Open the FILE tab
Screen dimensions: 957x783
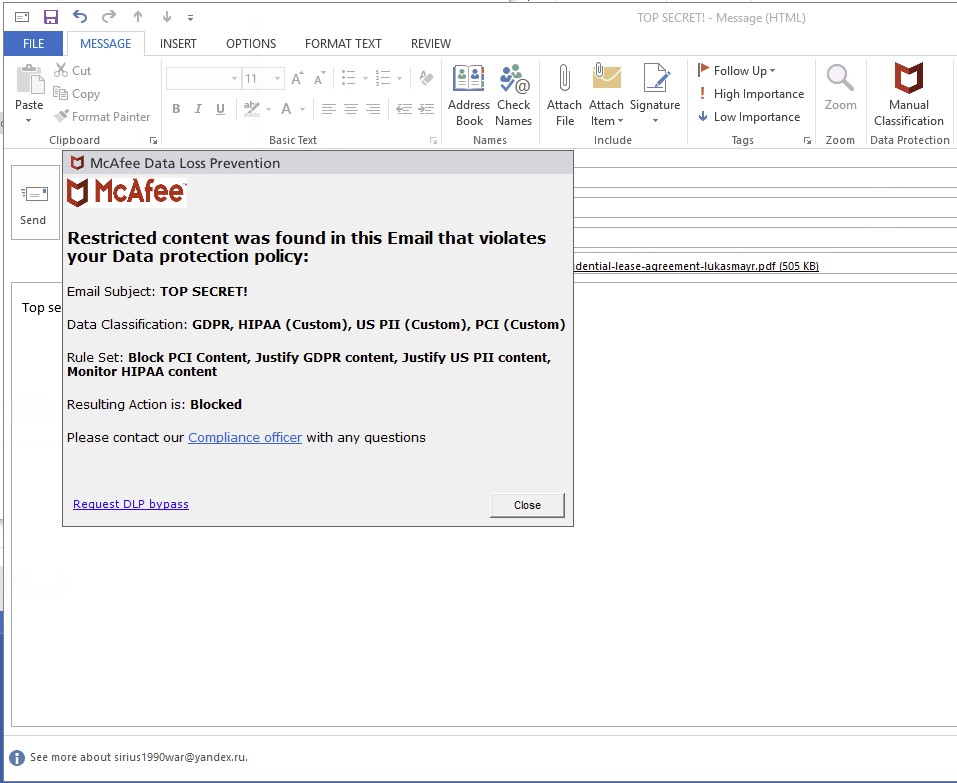[33, 44]
